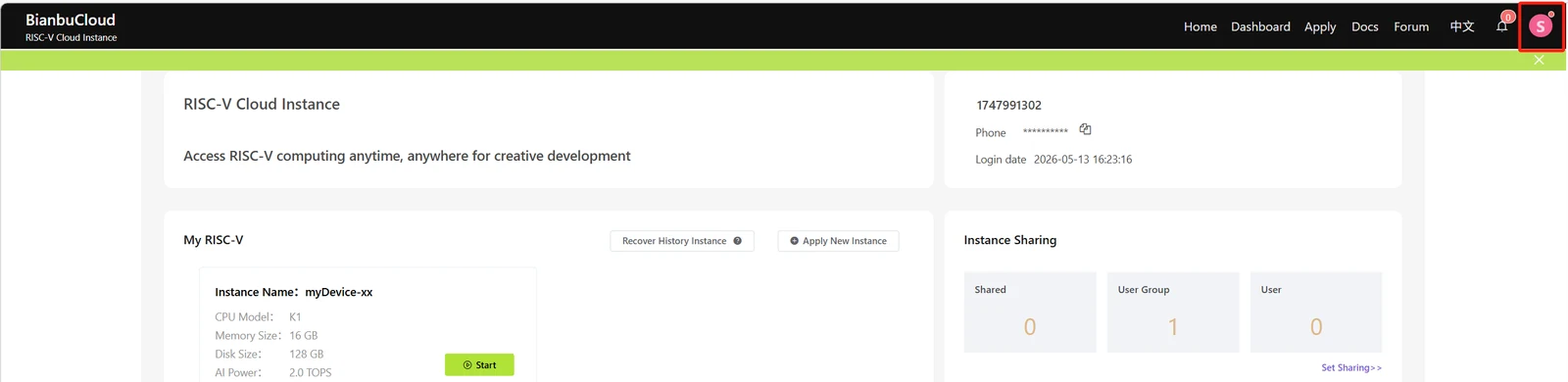Dismiss the green banner with the X

[x=1539, y=60]
